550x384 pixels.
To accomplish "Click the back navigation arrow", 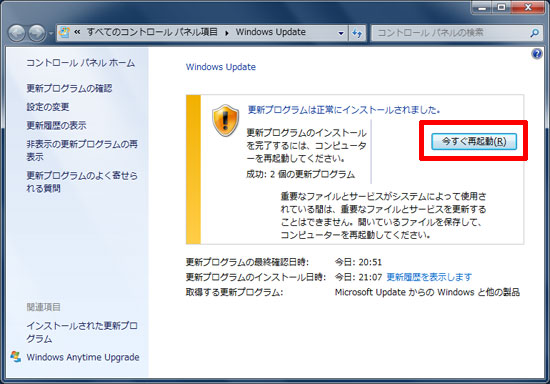I will 17,33.
